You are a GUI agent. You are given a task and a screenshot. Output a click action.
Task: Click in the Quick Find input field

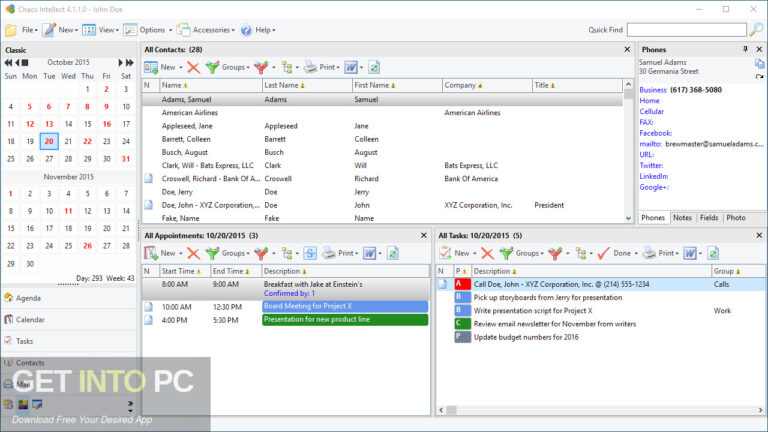tap(687, 30)
